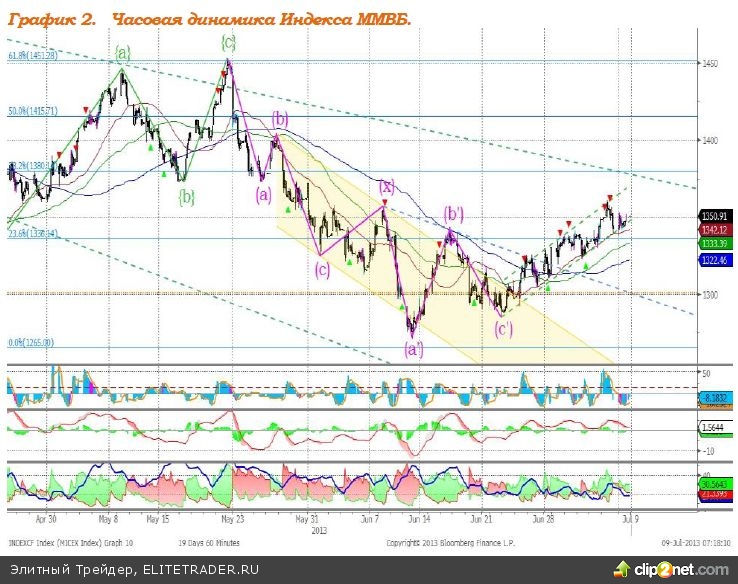Click the green {a} wave label
Screen dimensions: 738x584
coord(122,54)
